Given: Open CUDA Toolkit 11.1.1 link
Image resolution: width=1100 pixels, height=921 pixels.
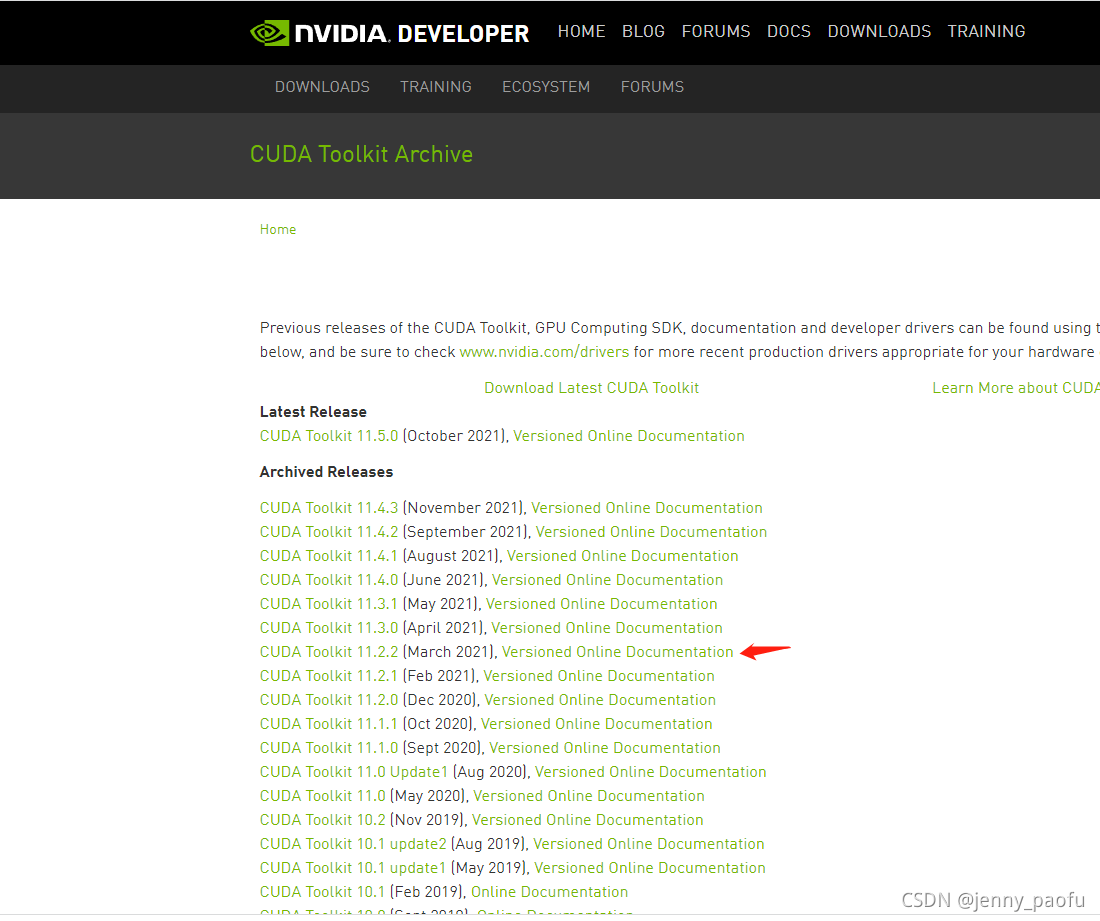Looking at the screenshot, I should [x=329, y=724].
